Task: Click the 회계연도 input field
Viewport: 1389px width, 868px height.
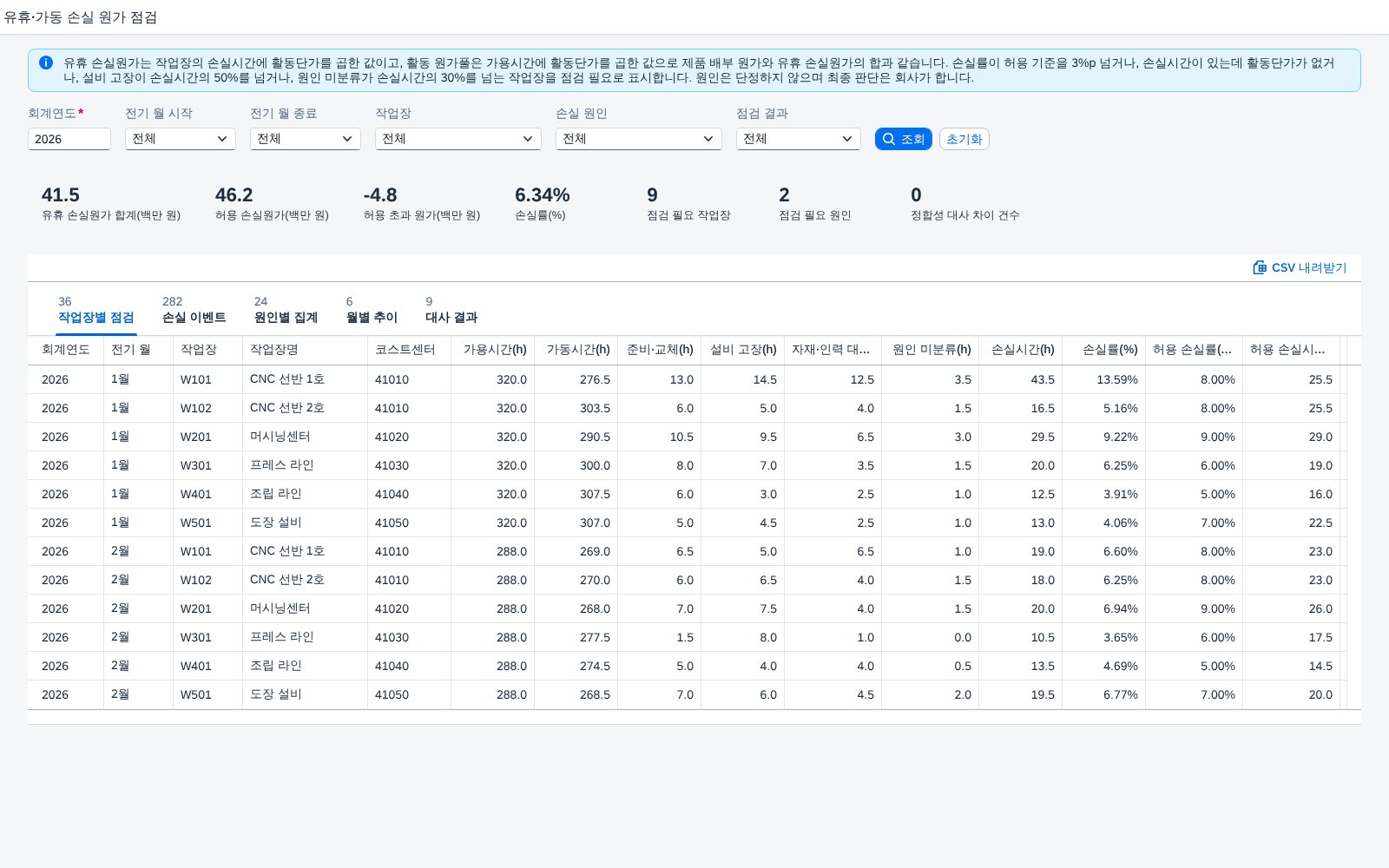Action: pos(69,139)
